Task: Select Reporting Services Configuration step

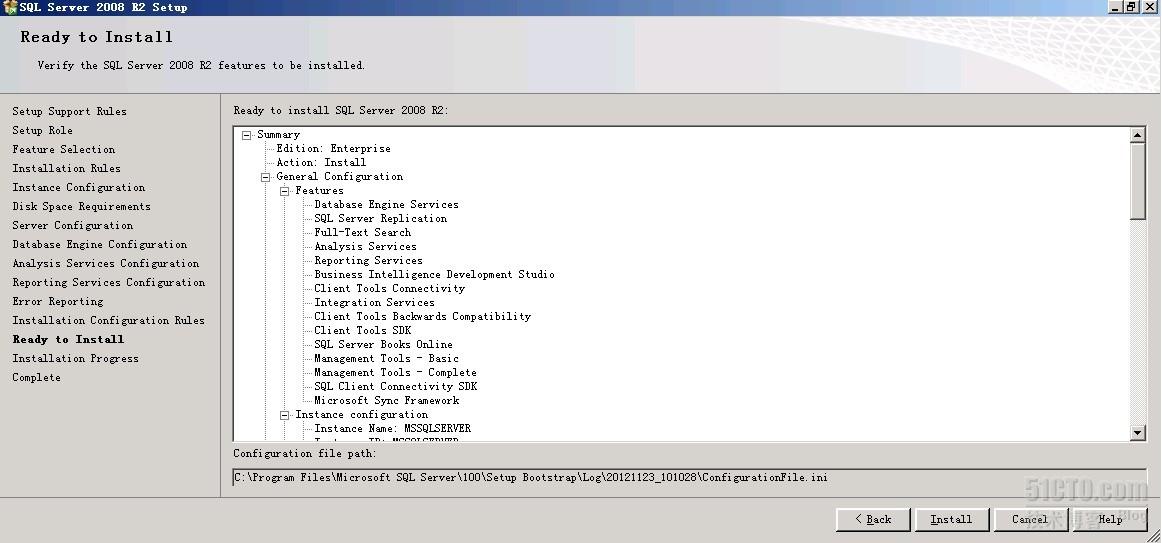Action: point(108,282)
